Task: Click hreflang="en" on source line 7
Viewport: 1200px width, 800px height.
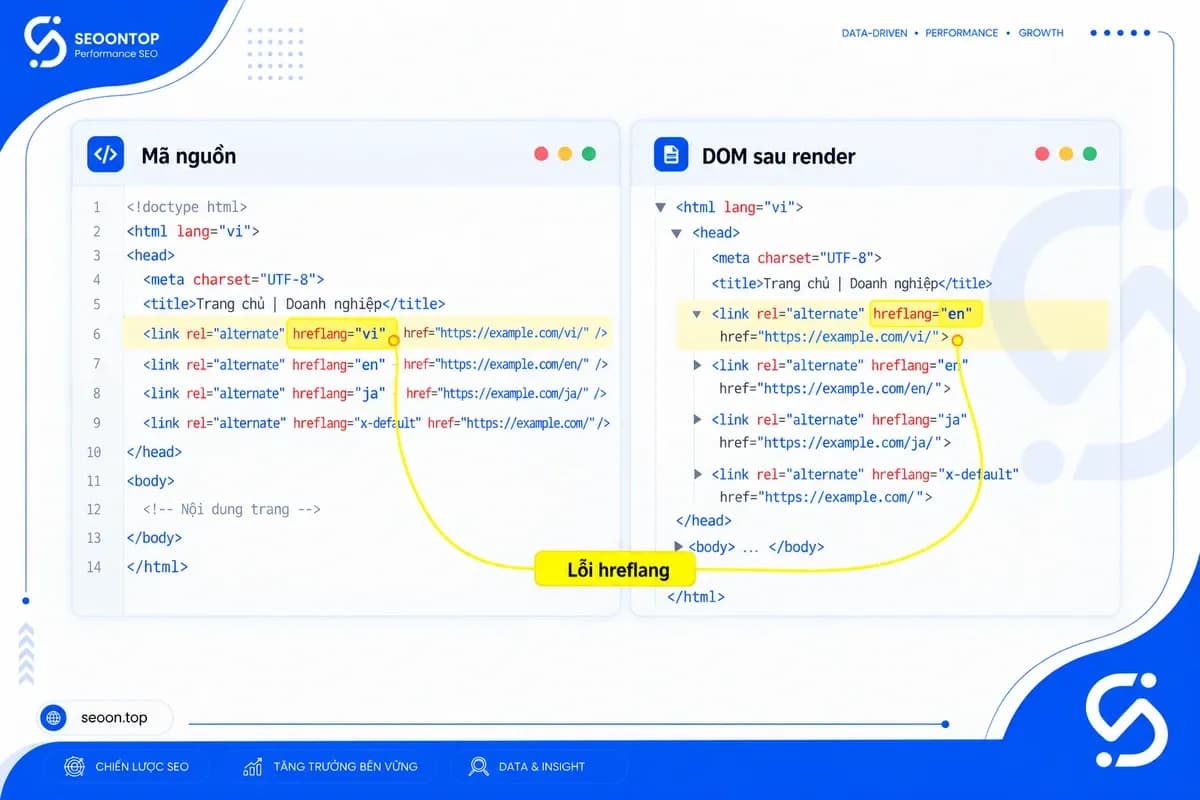Action: coord(338,364)
